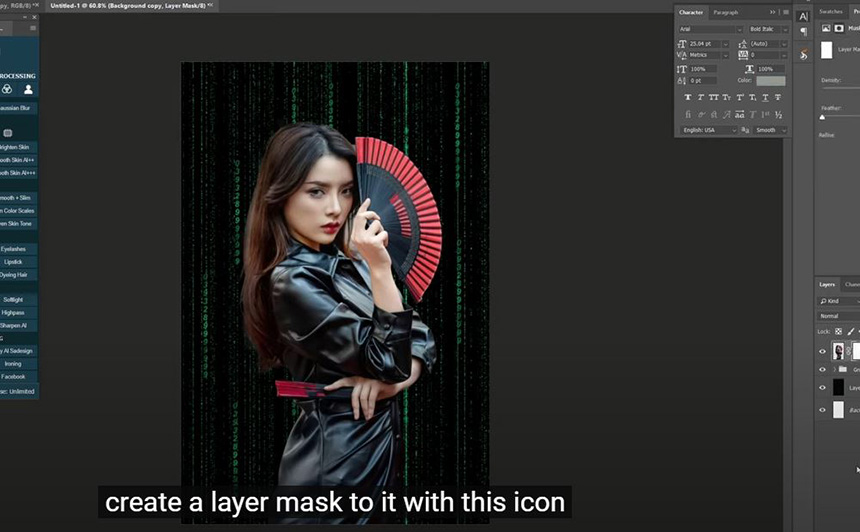Switch to the Paragraph tab
Screen dimensions: 860x532
tap(726, 12)
